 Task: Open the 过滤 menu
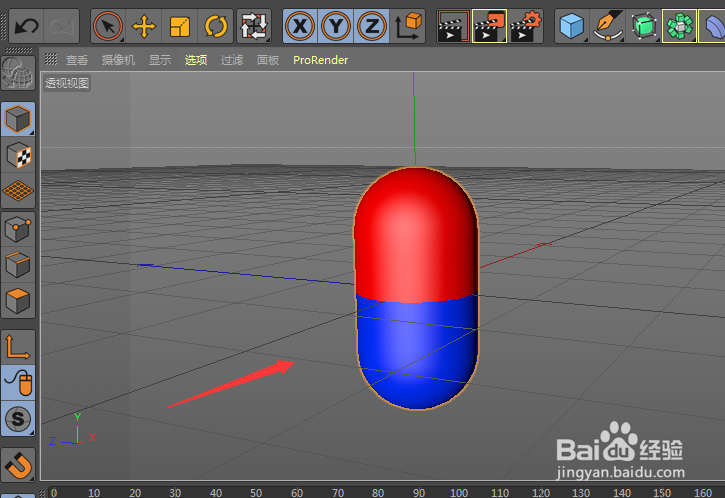[232, 60]
